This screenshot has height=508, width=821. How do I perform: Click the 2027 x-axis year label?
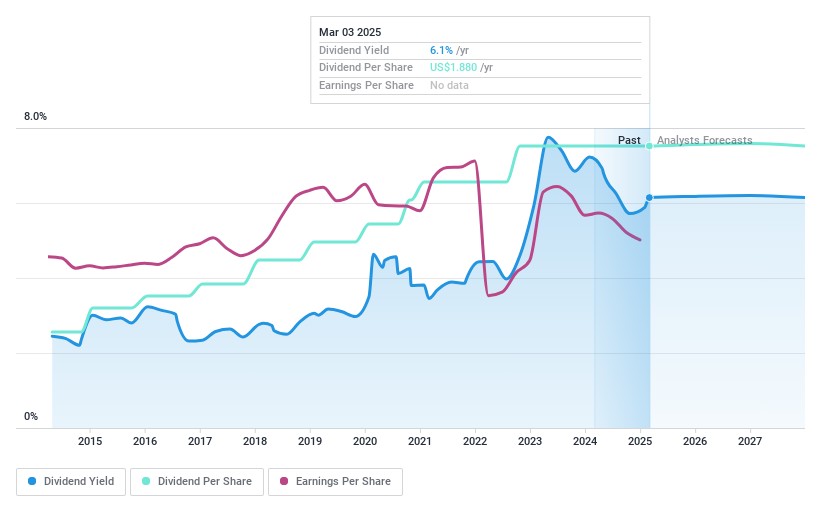tap(750, 441)
